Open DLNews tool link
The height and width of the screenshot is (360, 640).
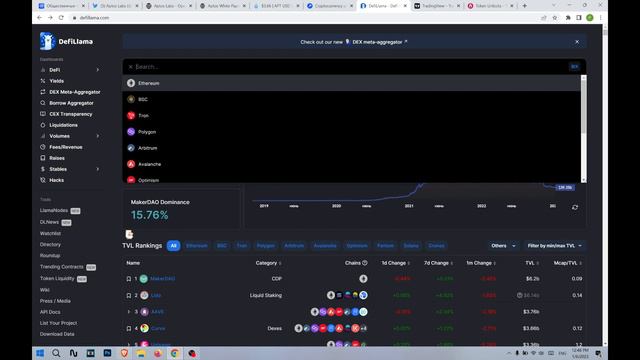[49, 222]
